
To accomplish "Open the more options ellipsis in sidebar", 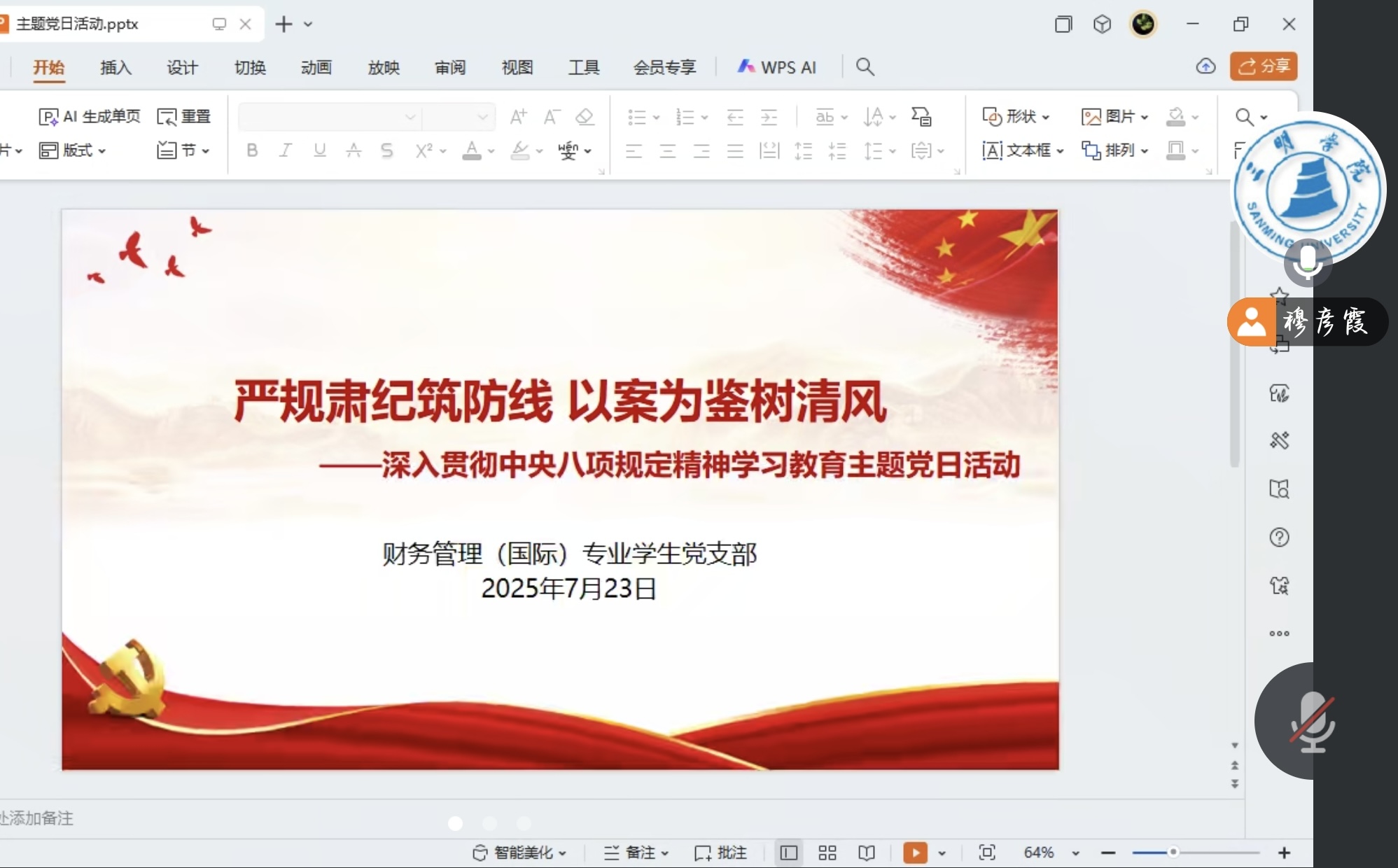I will point(1279,633).
